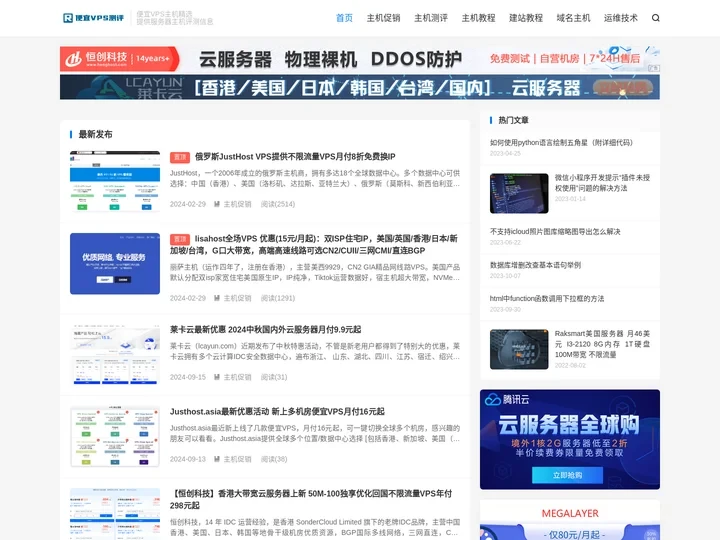The image size is (720, 540).
Task: Click the lisahost article summary text
Action: (315, 272)
